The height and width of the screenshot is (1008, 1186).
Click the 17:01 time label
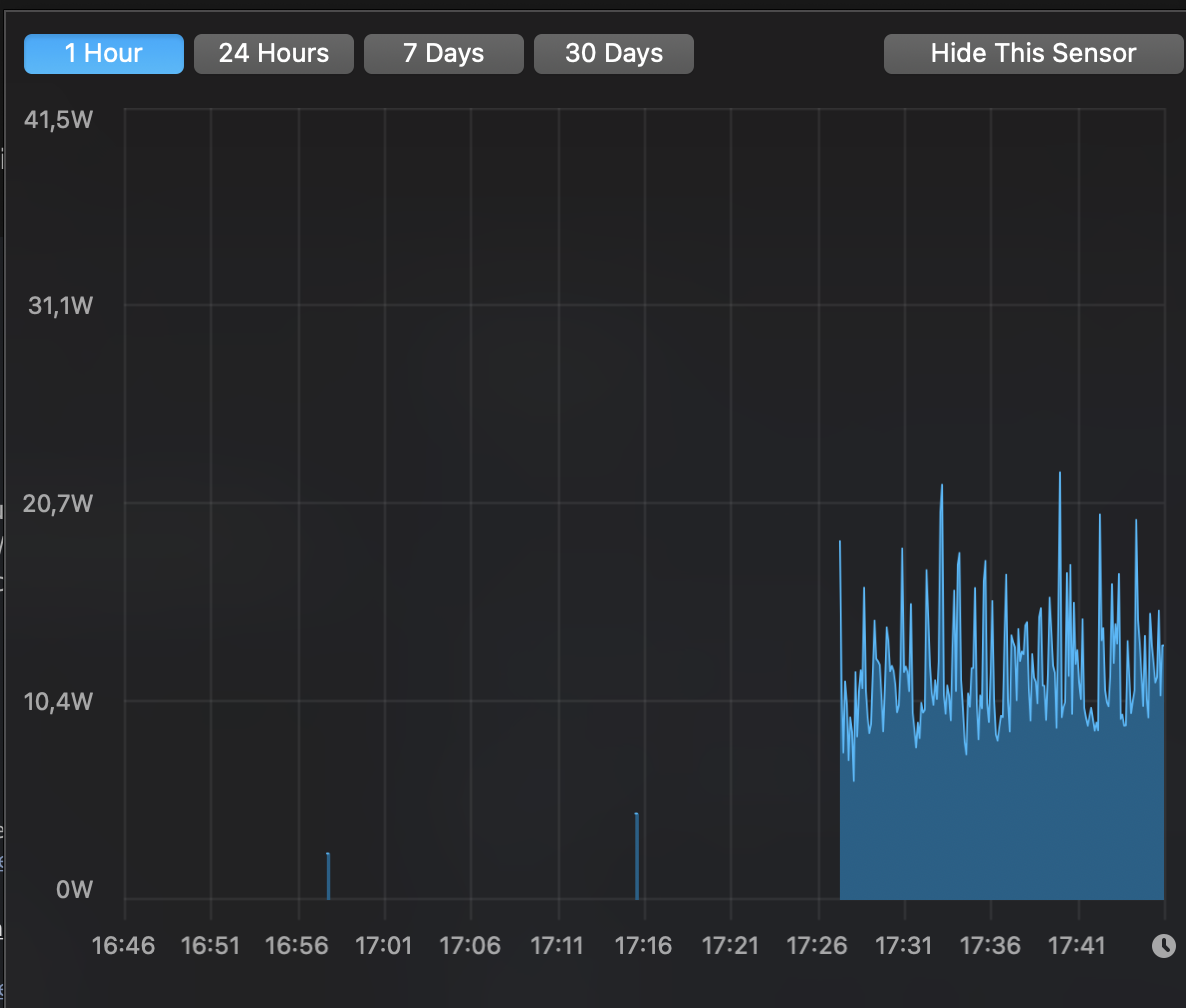(x=383, y=945)
